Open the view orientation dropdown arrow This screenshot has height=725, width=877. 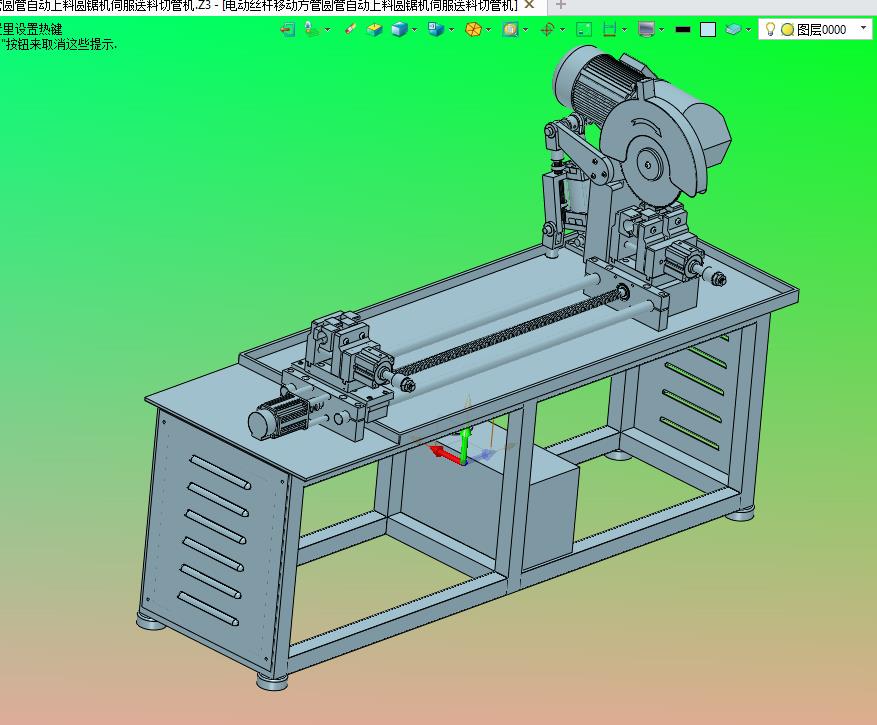point(451,30)
